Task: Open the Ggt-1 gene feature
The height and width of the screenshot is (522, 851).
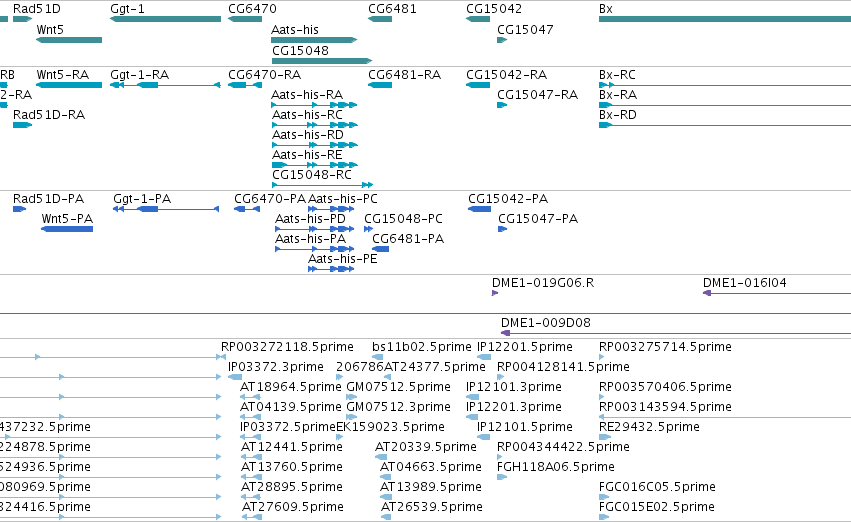Action: tap(166, 19)
